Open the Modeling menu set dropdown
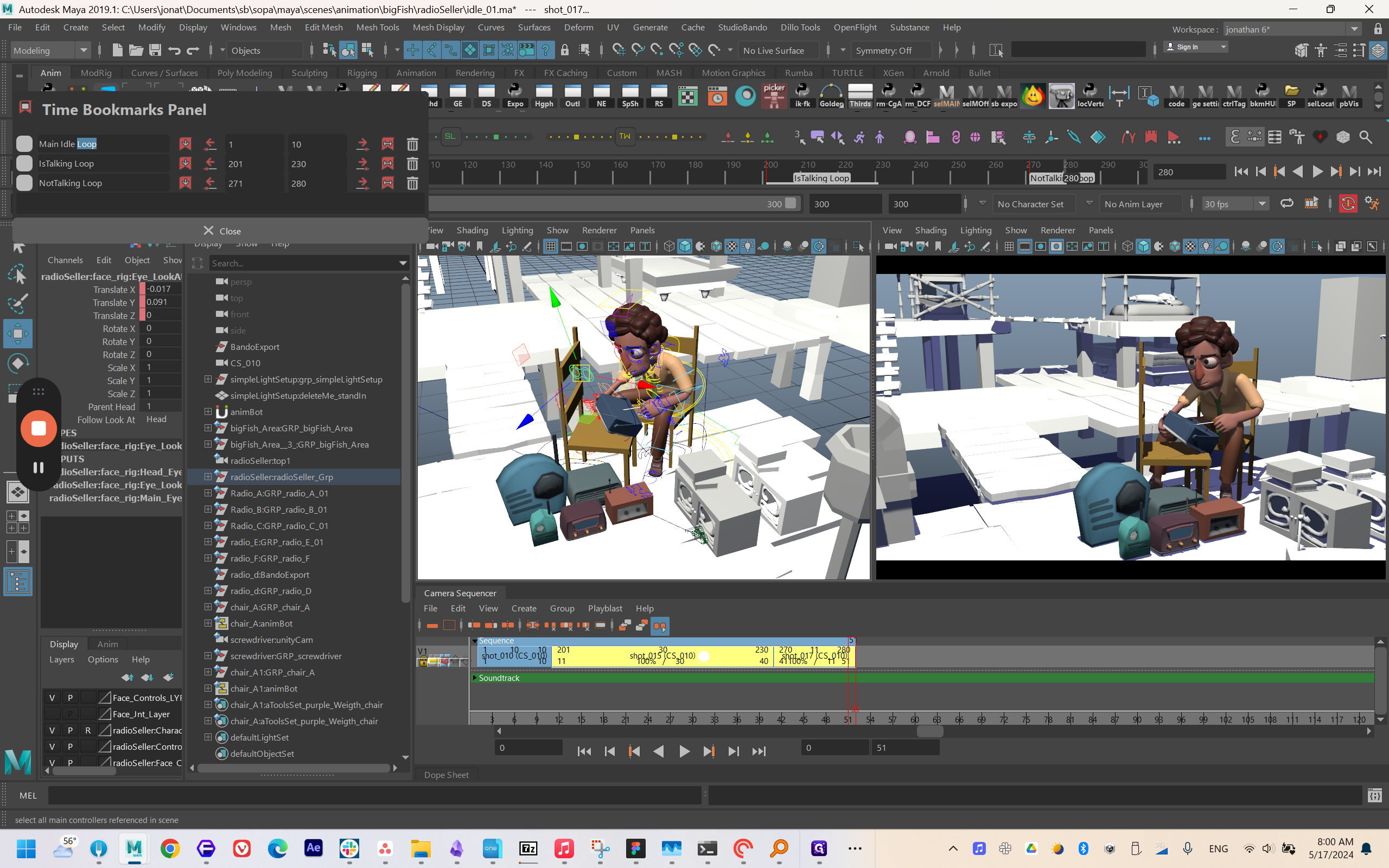This screenshot has height=868, width=1389. point(50,50)
